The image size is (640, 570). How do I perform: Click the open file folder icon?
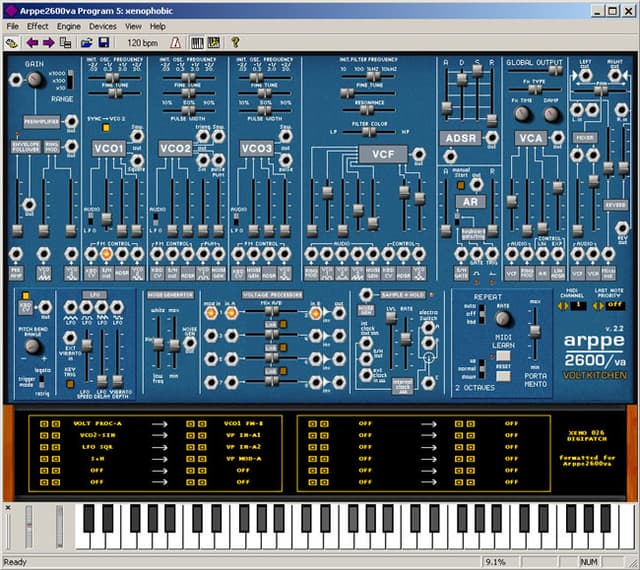tap(86, 43)
